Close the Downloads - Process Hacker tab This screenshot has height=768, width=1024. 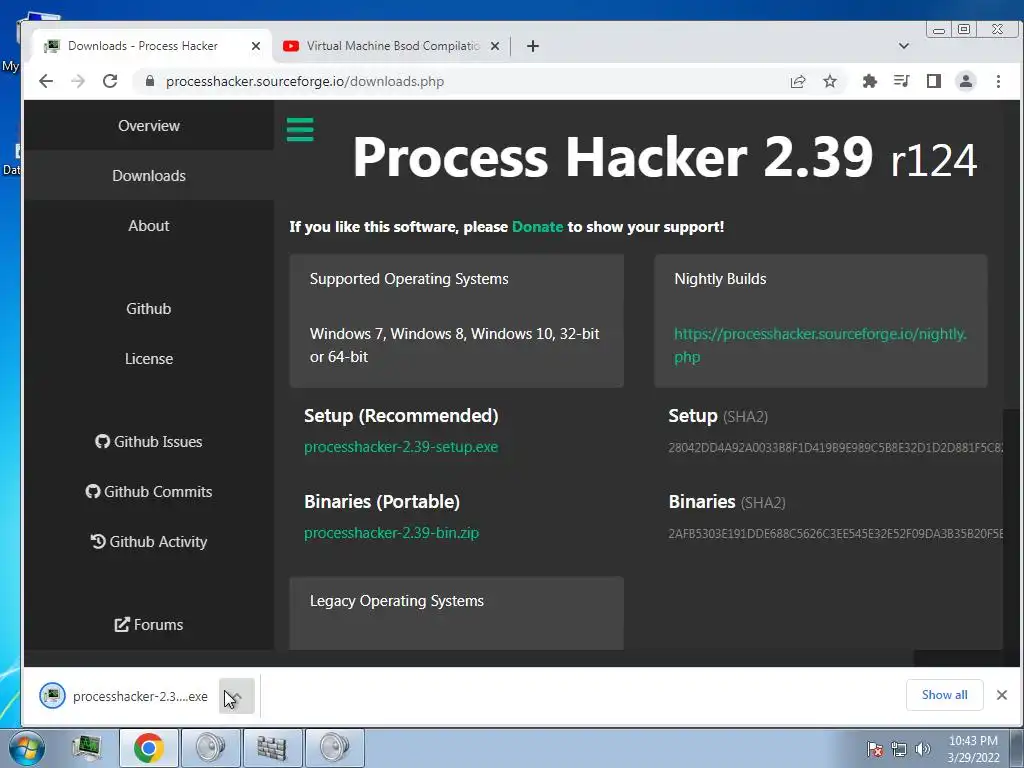[255, 46]
